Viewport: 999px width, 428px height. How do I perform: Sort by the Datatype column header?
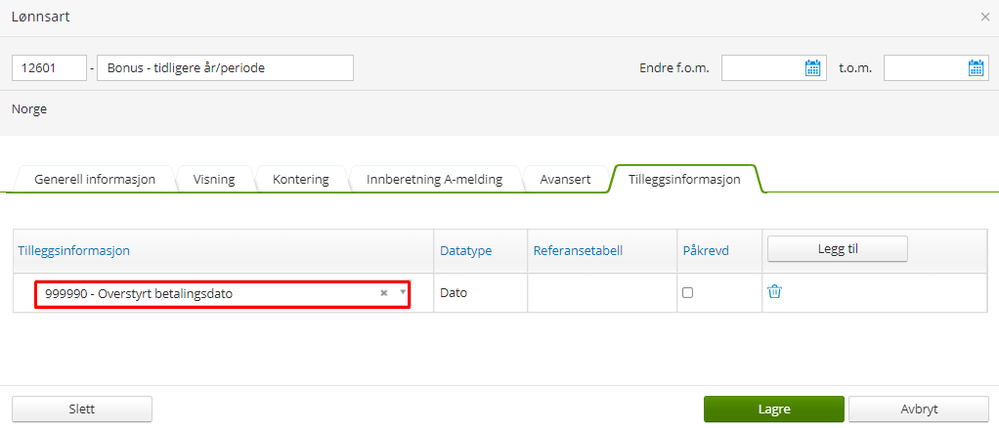point(466,251)
